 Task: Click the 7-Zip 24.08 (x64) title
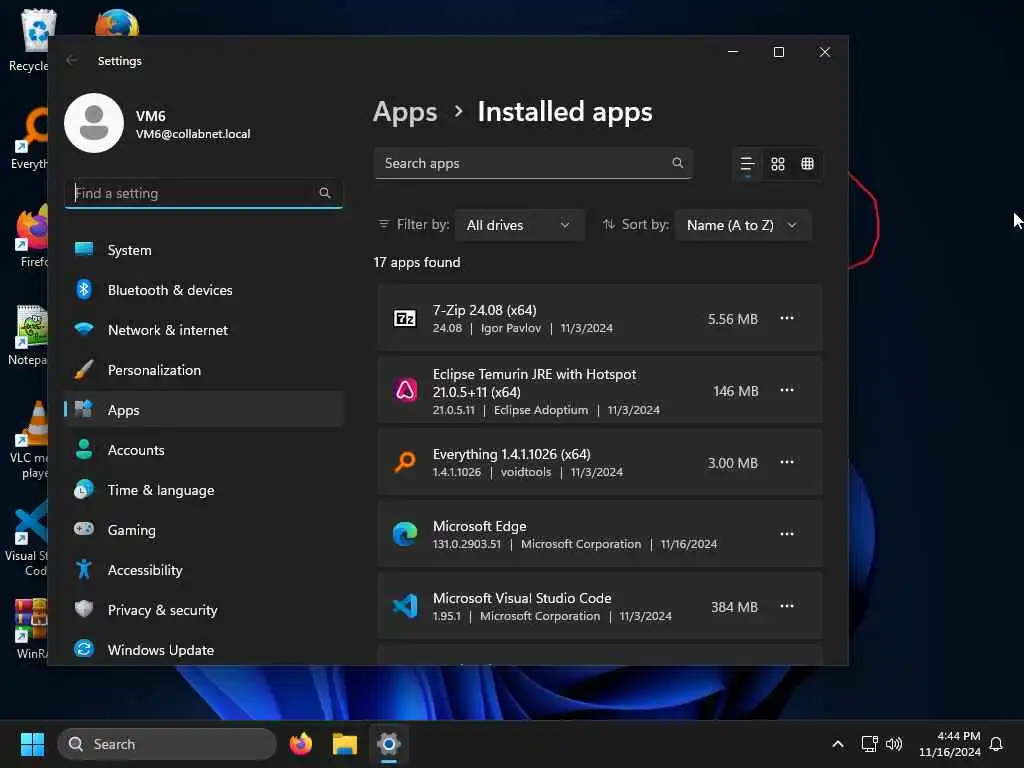click(485, 310)
